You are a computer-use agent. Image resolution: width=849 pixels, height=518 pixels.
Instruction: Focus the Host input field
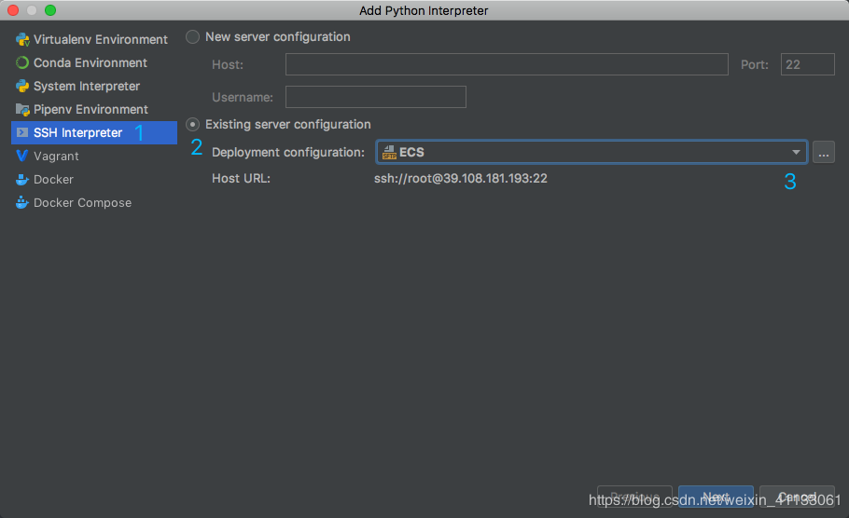tap(507, 64)
